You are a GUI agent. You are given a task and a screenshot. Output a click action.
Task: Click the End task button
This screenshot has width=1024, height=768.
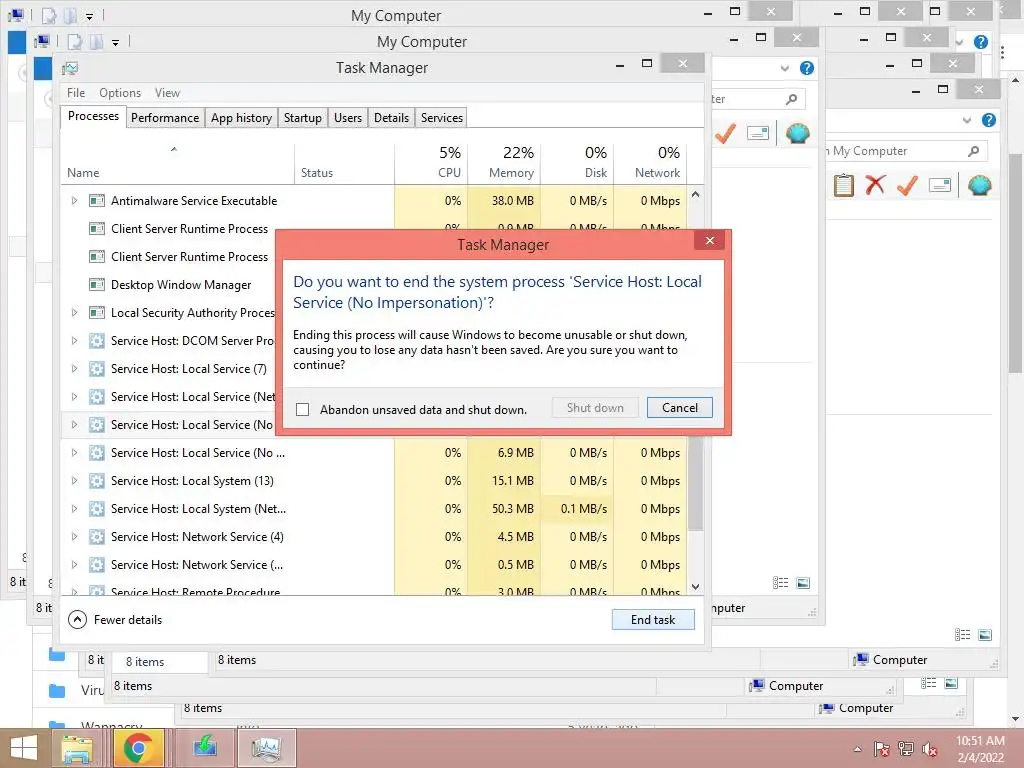coord(653,620)
